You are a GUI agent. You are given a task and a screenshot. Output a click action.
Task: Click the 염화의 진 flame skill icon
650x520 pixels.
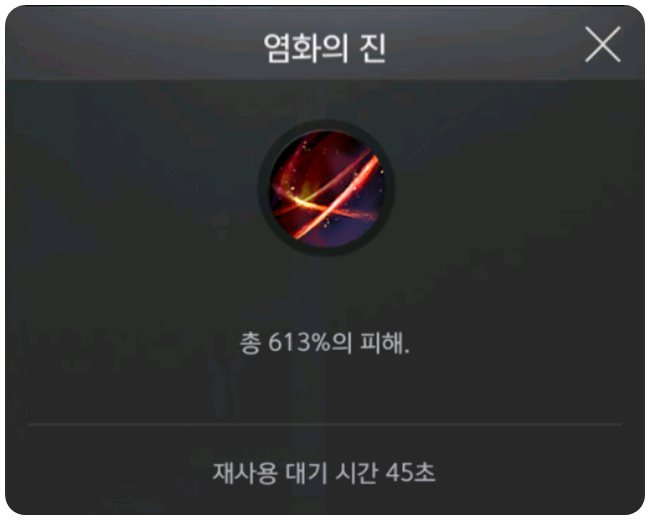point(326,188)
